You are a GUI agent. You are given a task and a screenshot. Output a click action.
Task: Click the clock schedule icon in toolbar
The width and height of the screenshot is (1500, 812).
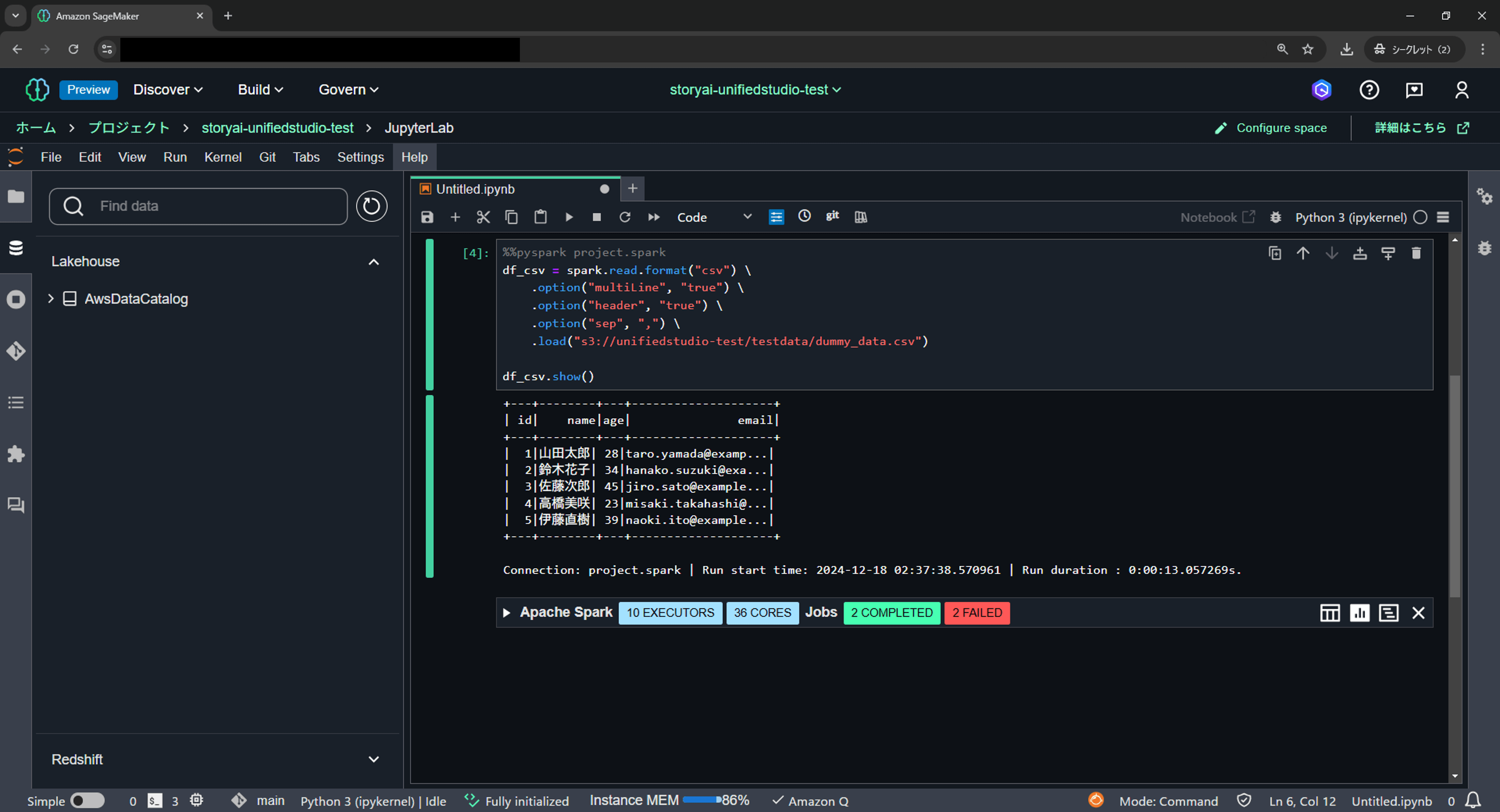click(804, 216)
